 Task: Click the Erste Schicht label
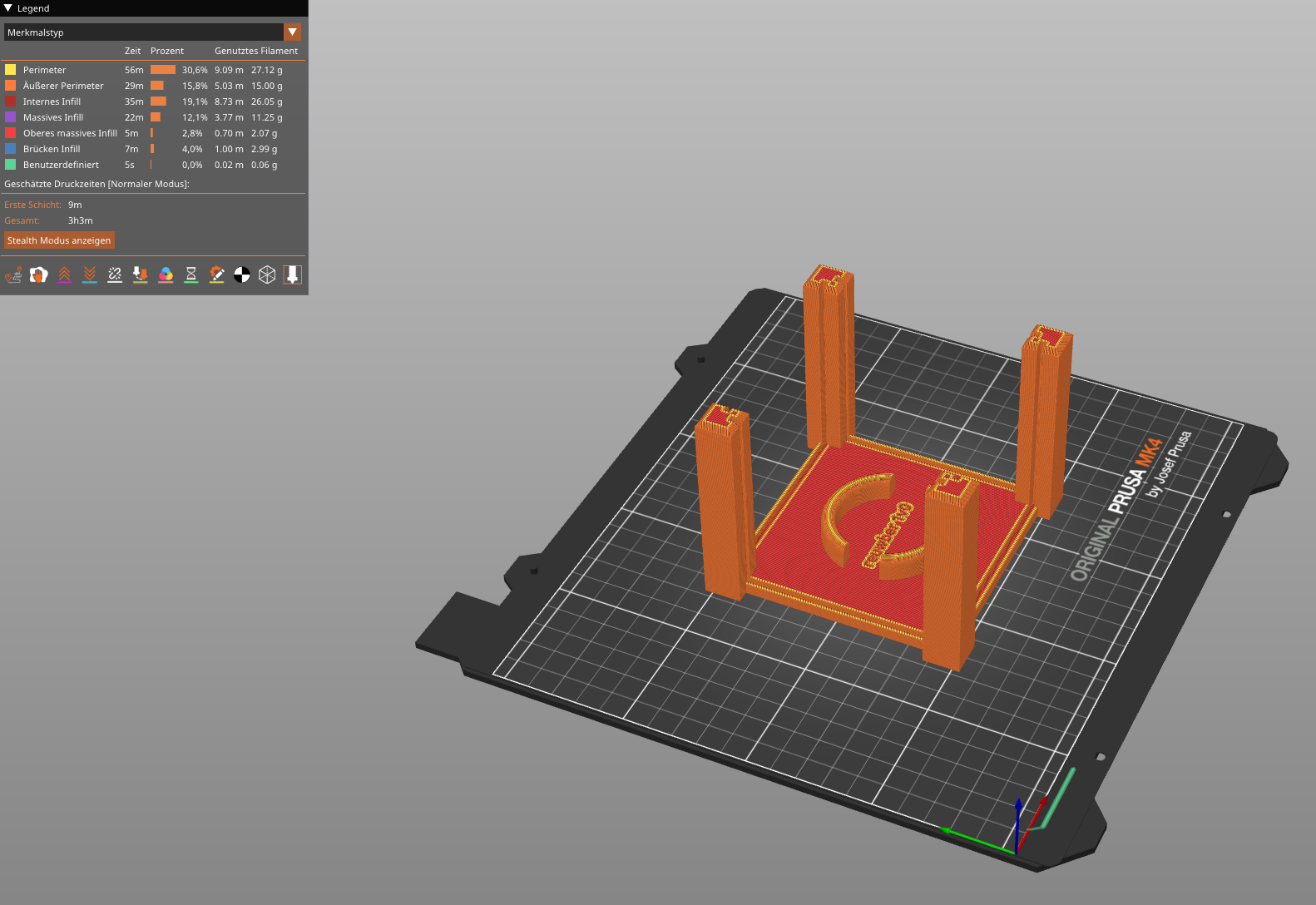point(32,205)
